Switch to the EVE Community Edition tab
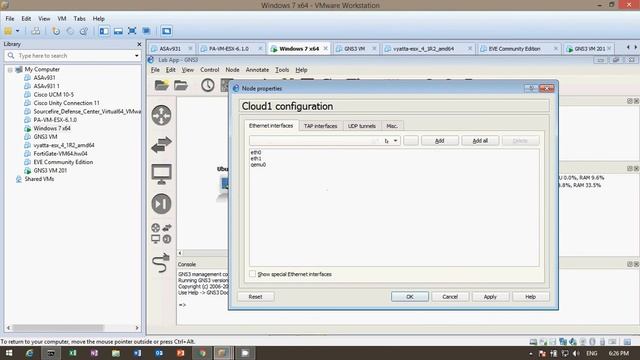This screenshot has width=640, height=360. click(x=514, y=49)
